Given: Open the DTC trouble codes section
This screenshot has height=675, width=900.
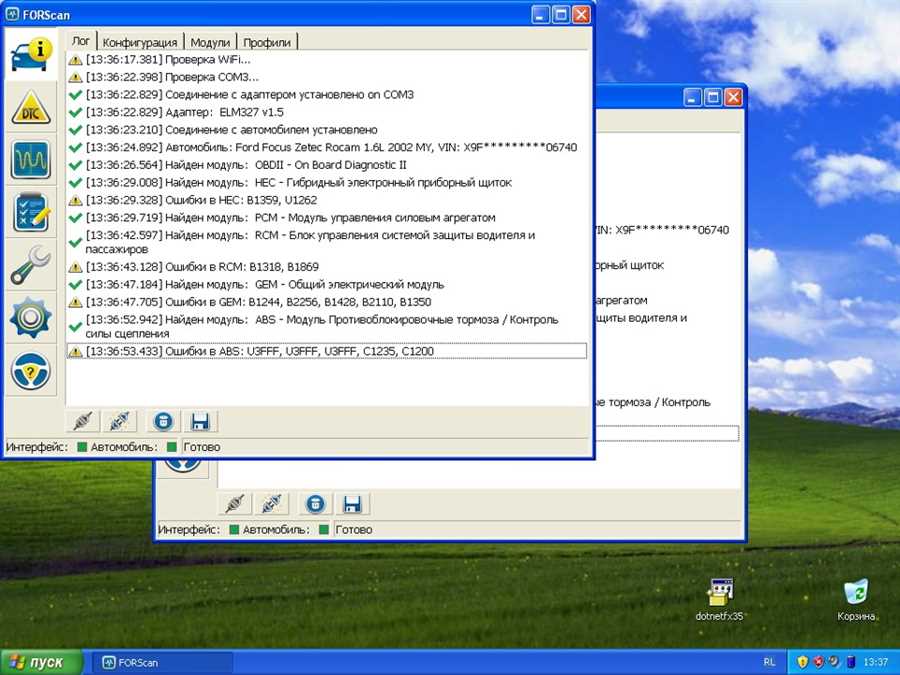Looking at the screenshot, I should (31, 107).
